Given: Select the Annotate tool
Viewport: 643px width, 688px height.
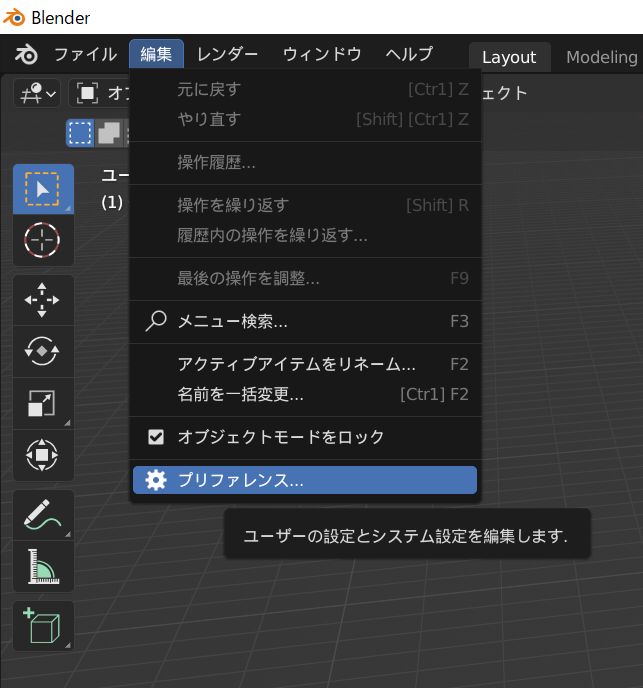Looking at the screenshot, I should pyautogui.click(x=43, y=515).
